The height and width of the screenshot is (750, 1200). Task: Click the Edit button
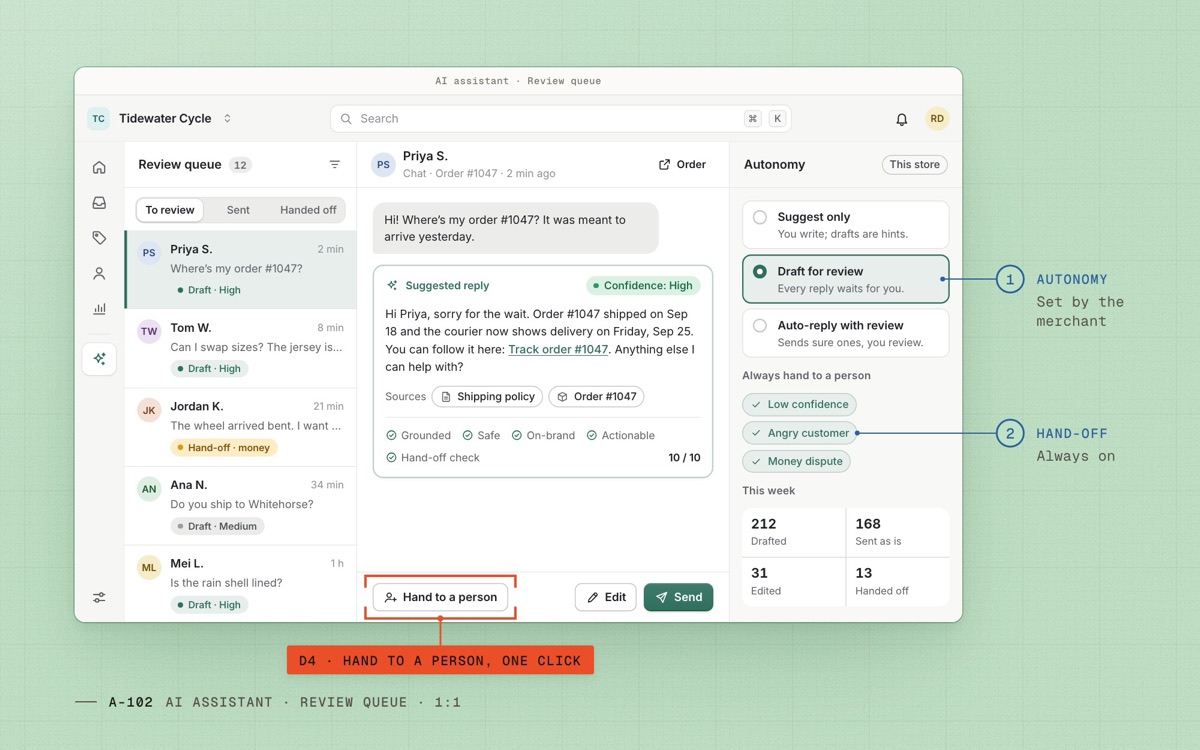point(605,597)
